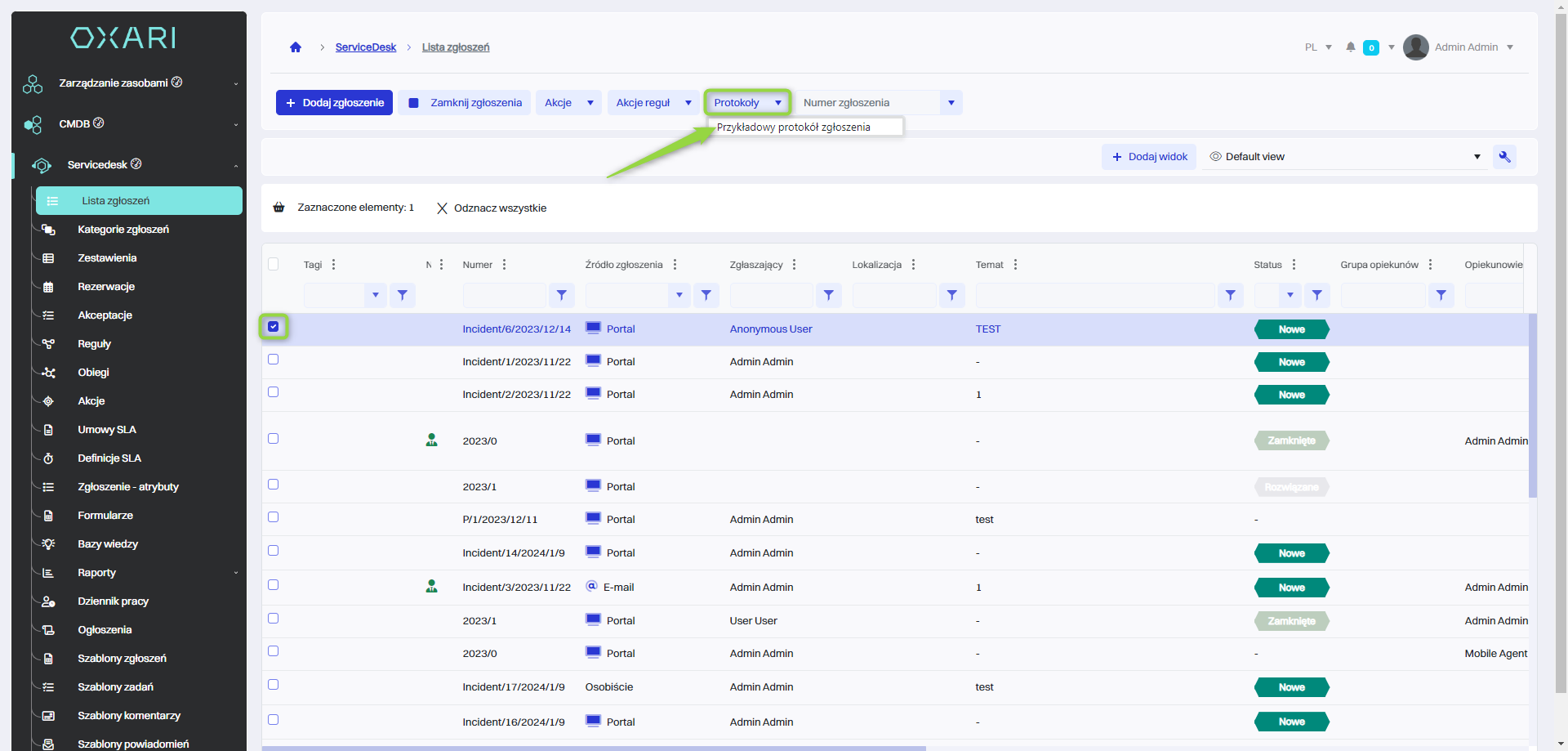This screenshot has width=1568, height=751.
Task: Open Kategorie zgłoszeń in sidebar
Action: [123, 230]
